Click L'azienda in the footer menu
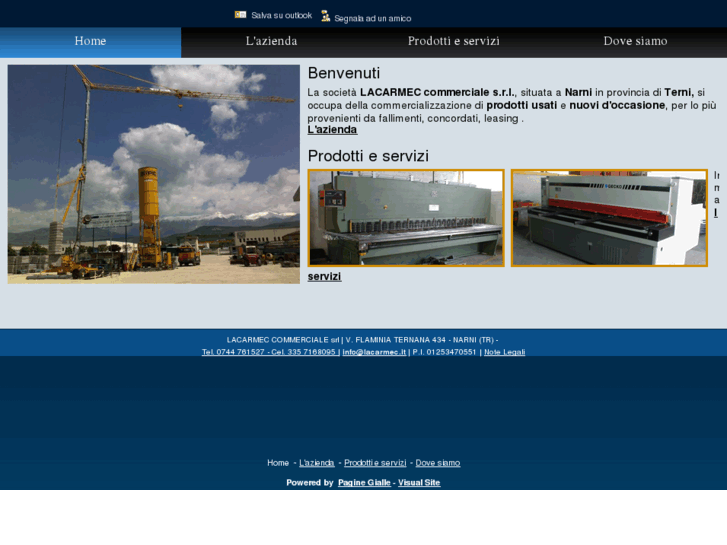Viewport: 727px width, 545px height. pyautogui.click(x=317, y=463)
